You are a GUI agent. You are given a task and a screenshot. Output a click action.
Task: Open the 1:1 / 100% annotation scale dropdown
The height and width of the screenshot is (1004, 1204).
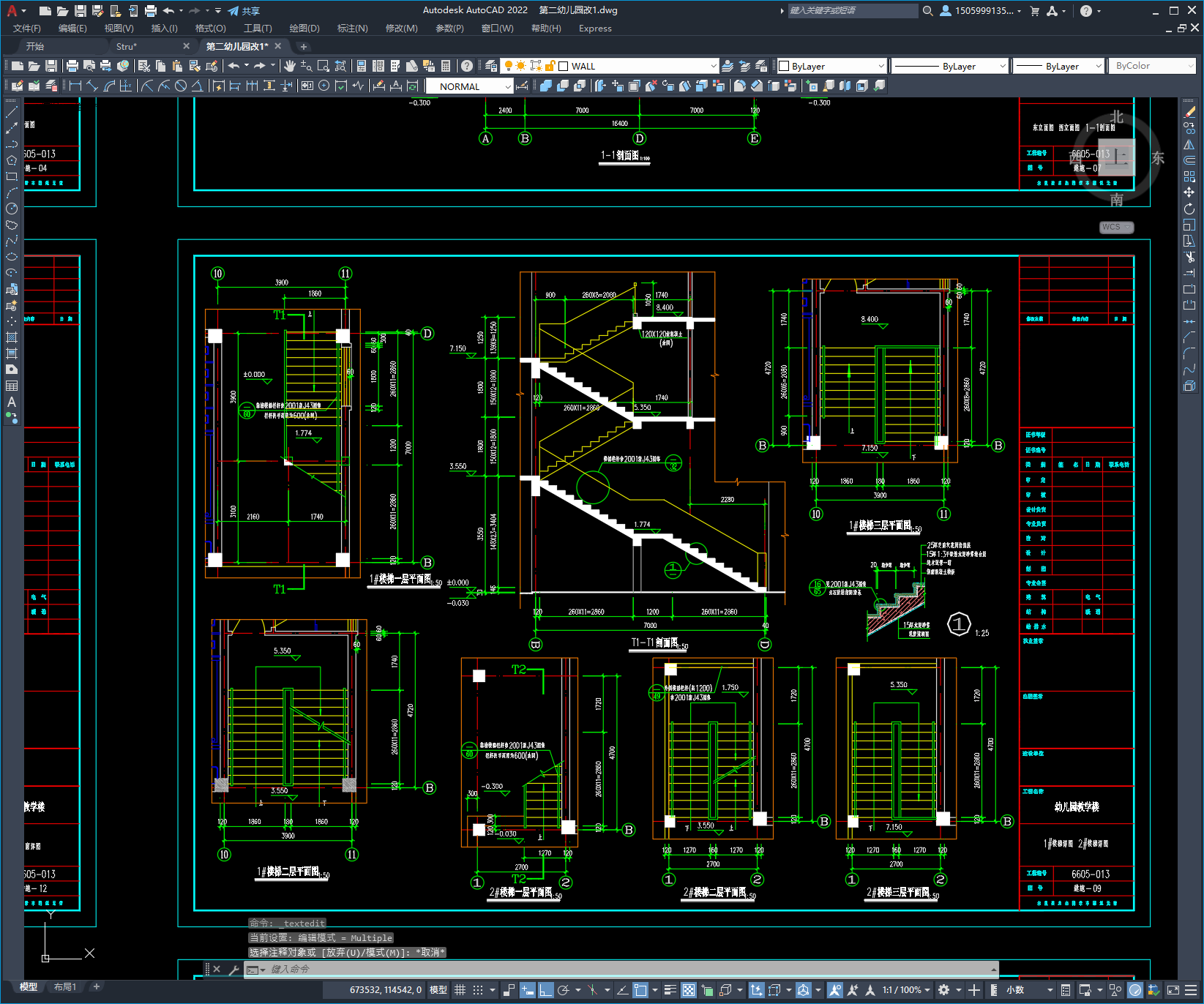906,990
